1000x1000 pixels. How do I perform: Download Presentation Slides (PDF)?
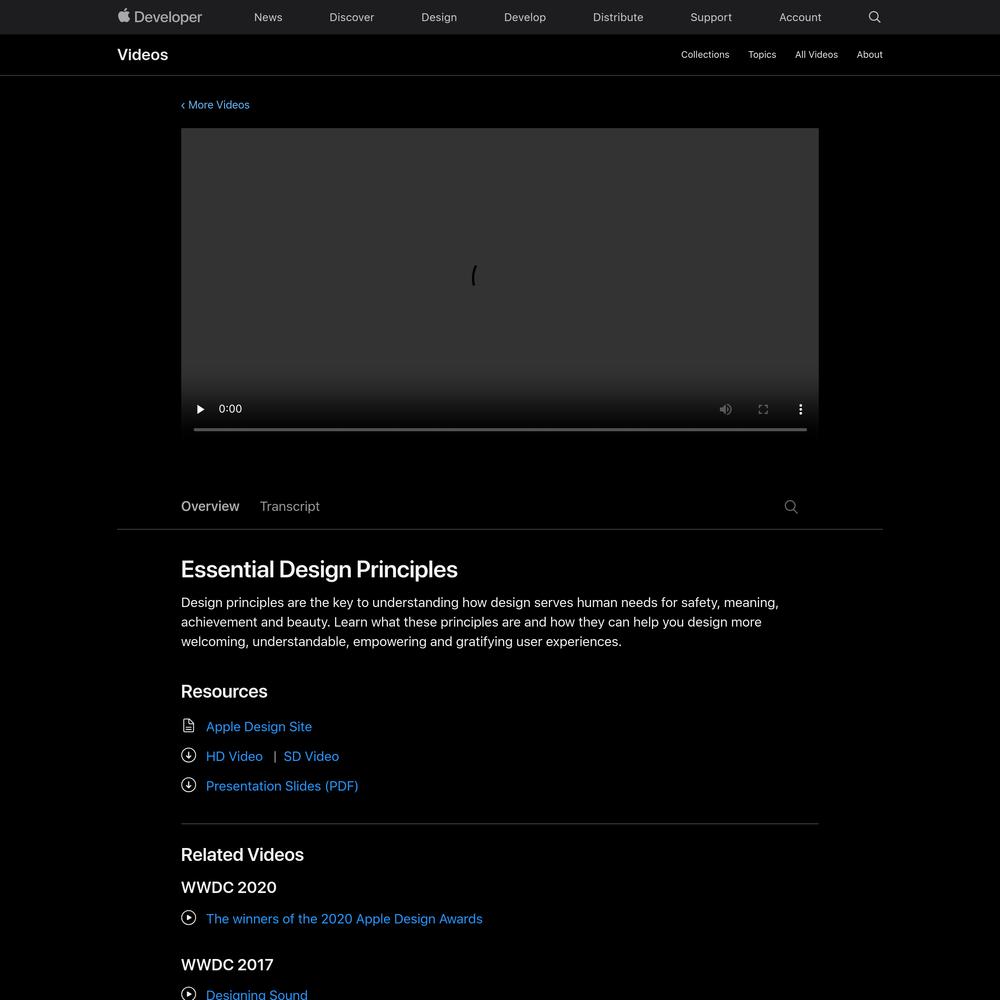coord(282,786)
